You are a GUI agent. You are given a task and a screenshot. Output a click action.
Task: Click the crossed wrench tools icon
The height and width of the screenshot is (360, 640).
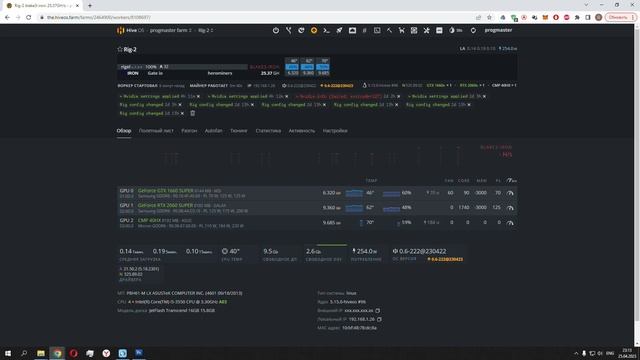click(x=427, y=30)
